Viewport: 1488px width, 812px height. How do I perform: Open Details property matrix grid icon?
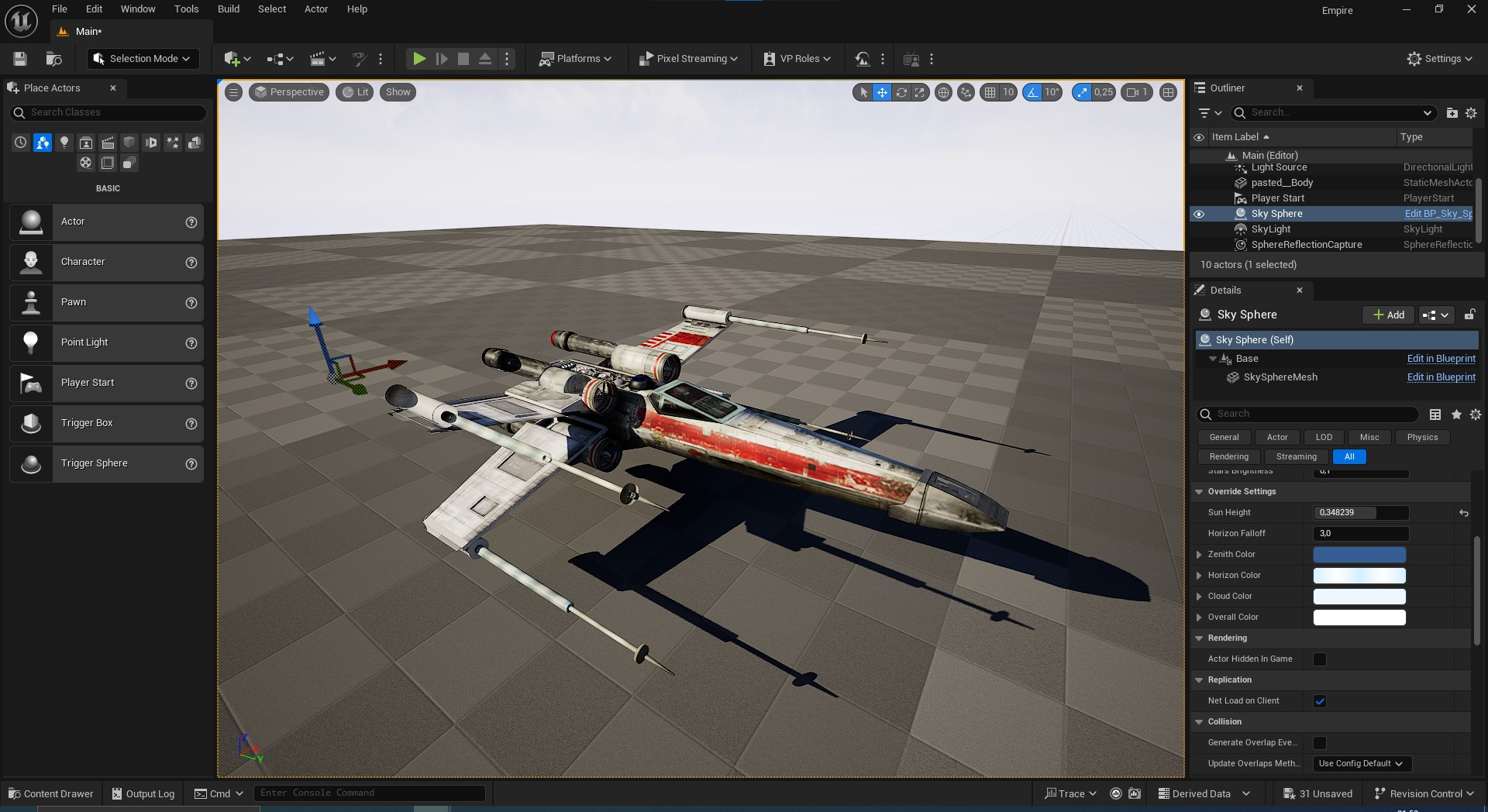tap(1435, 415)
